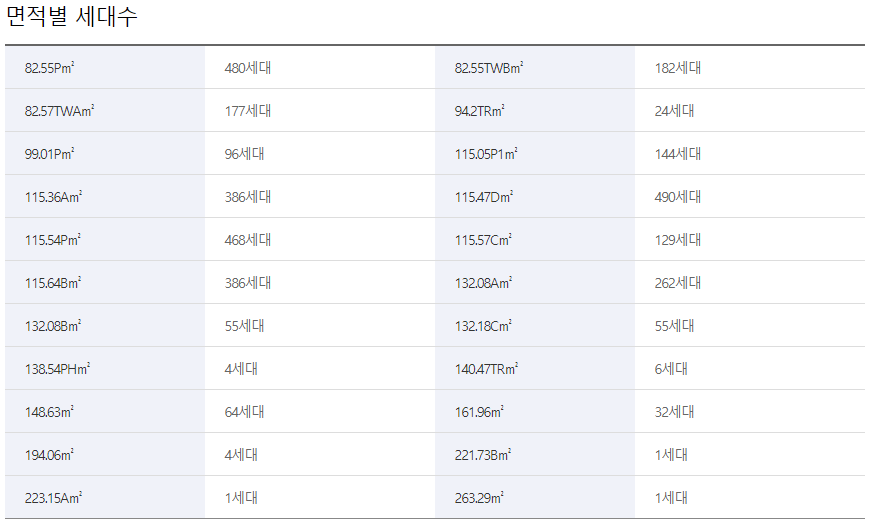Click the 263.29m² area label

(479, 498)
